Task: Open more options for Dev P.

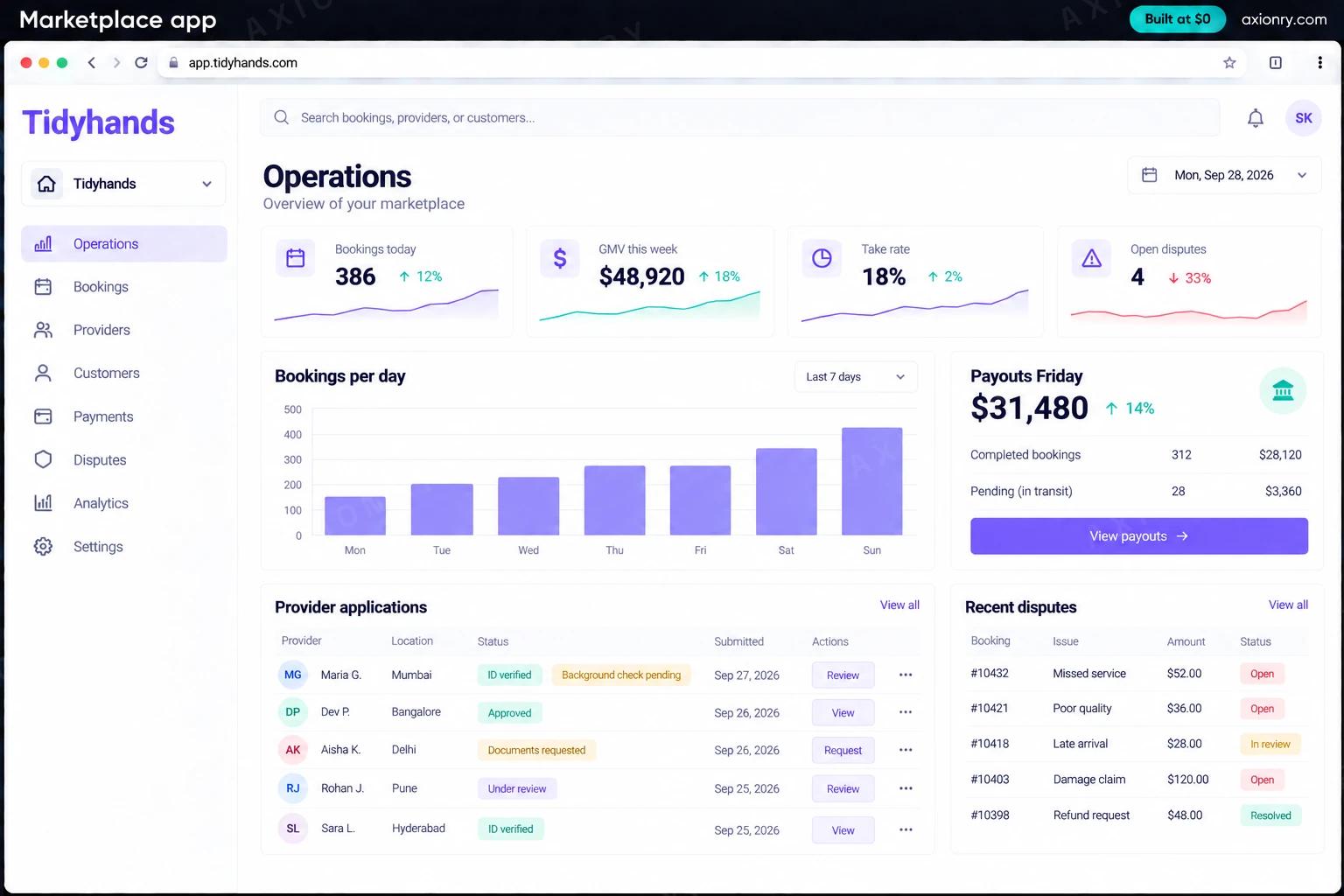Action: point(906,712)
